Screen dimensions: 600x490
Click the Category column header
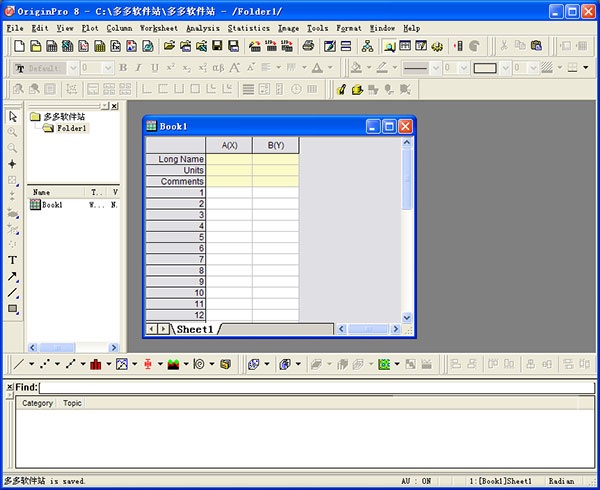coord(38,403)
